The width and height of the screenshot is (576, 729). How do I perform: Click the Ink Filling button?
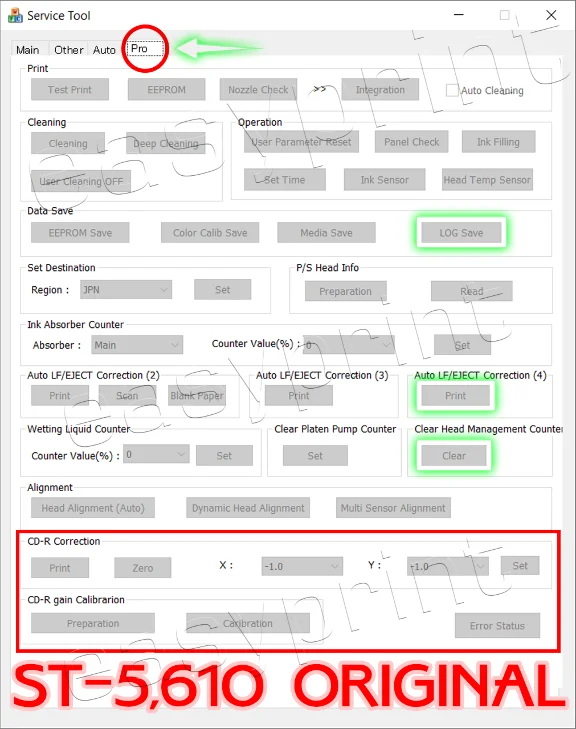(x=498, y=142)
